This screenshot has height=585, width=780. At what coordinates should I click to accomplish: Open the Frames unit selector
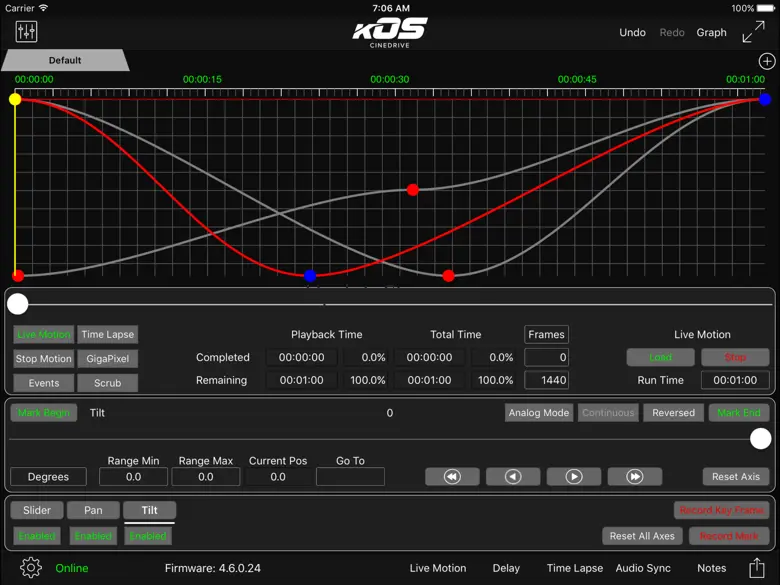pyautogui.click(x=546, y=335)
